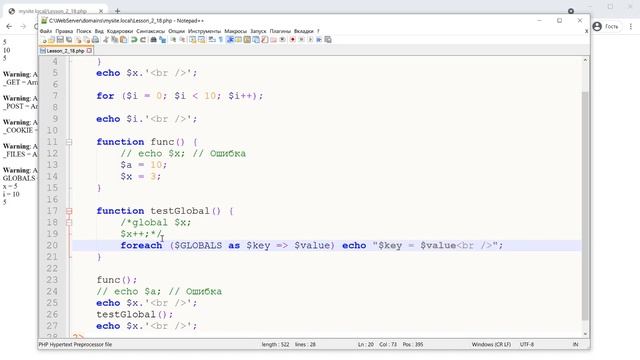Click the IN insert-mode status indicator

pyautogui.click(x=576, y=344)
